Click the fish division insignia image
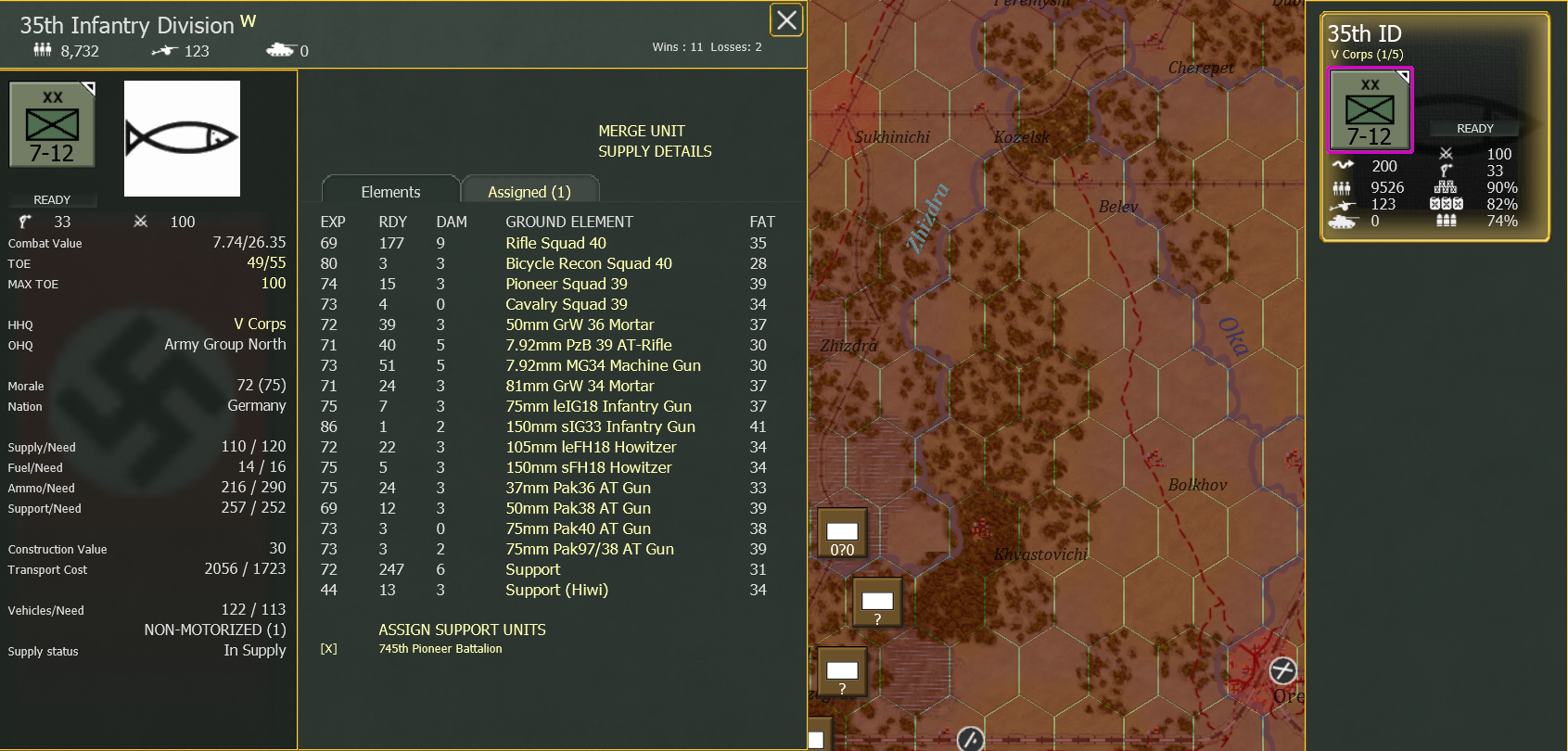The height and width of the screenshot is (751, 1568). point(182,138)
